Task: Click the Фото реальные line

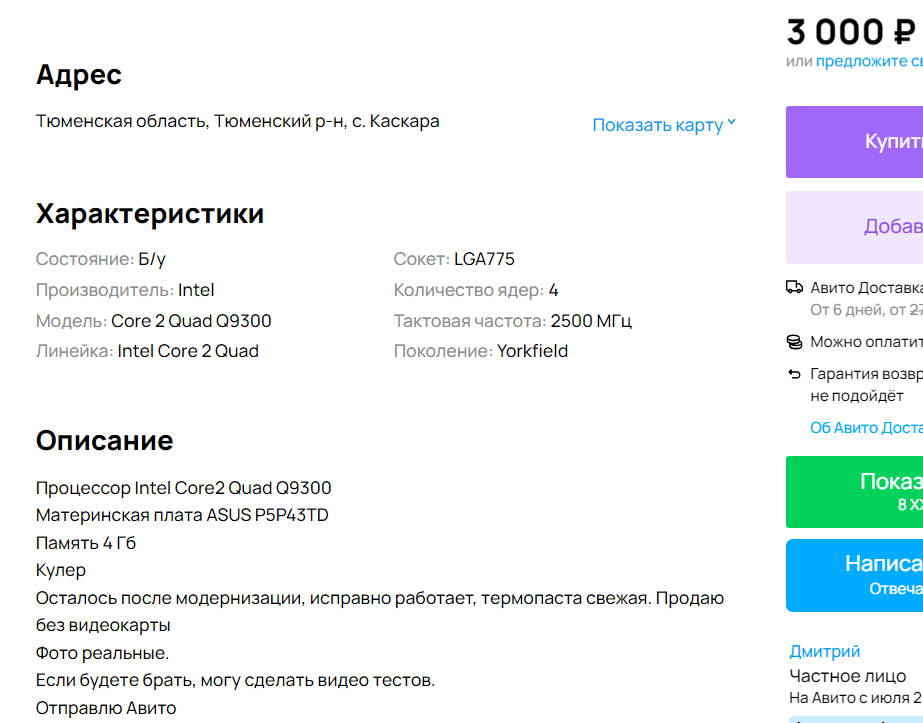Action: tap(102, 653)
